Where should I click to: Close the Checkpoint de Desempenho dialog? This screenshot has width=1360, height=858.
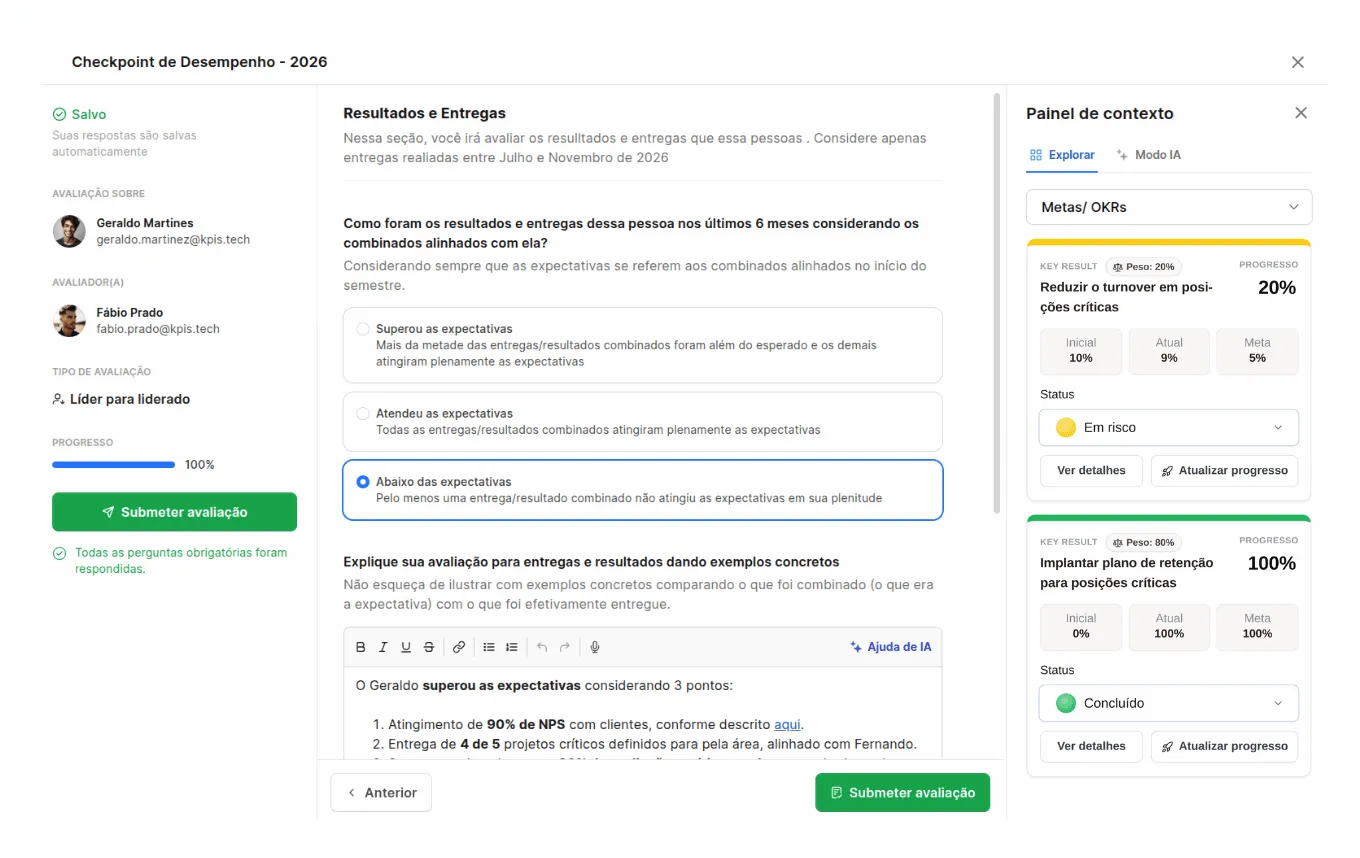[x=1298, y=62]
